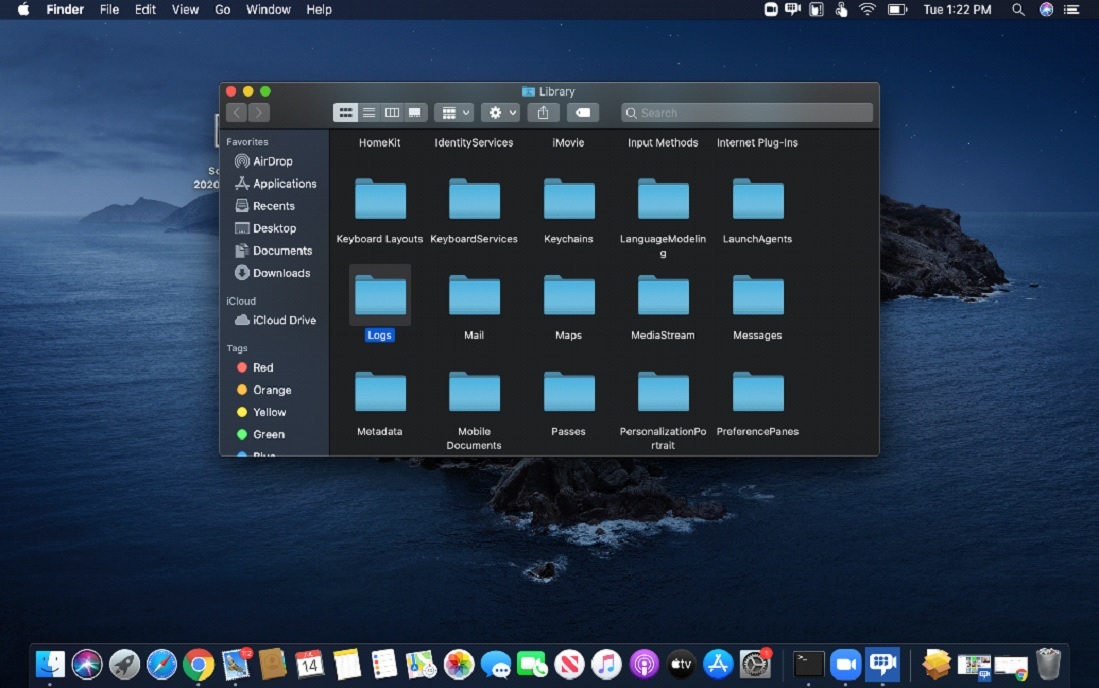
Task: Open the LaunchAgents folder
Action: tap(758, 200)
